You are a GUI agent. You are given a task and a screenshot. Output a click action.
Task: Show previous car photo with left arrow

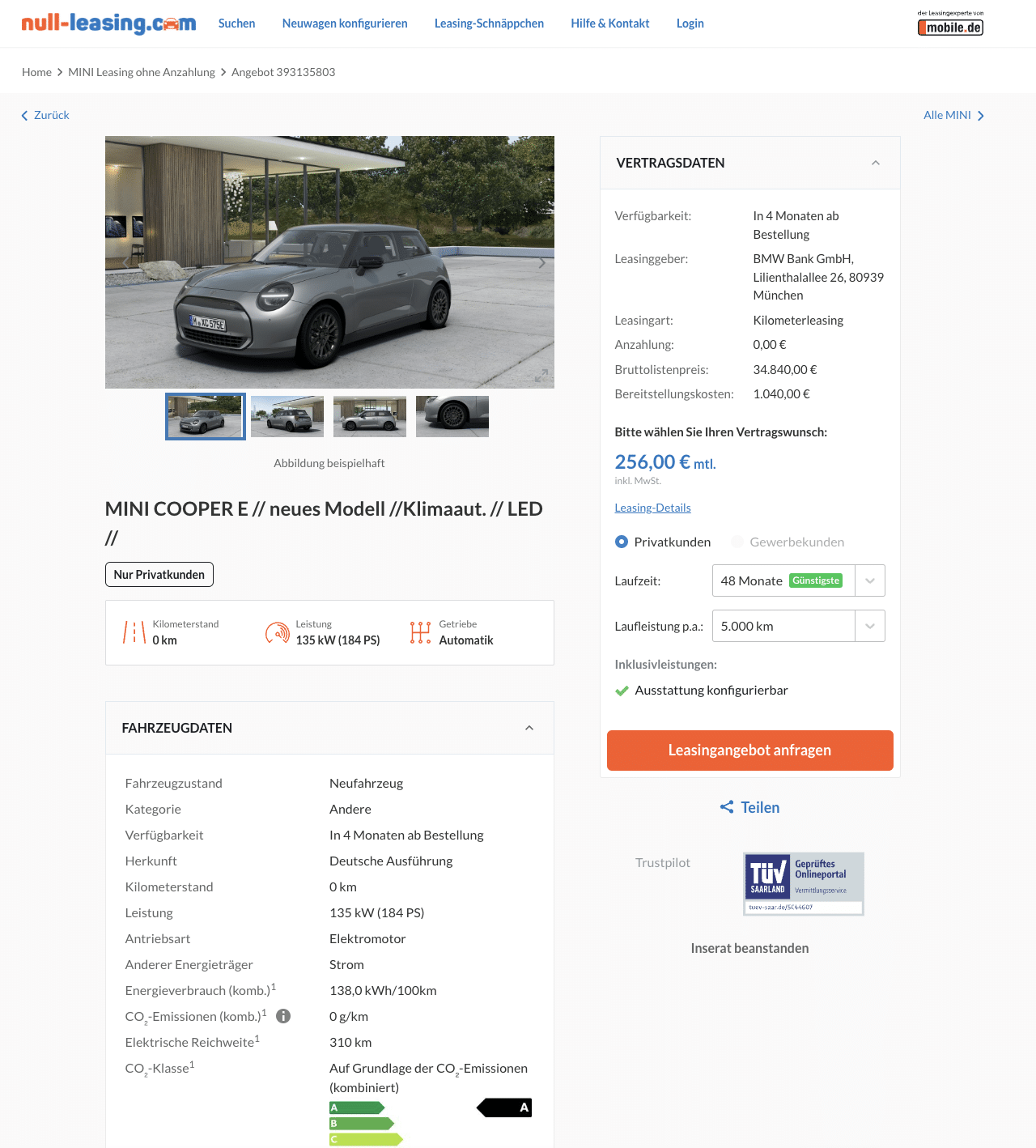pyautogui.click(x=125, y=262)
